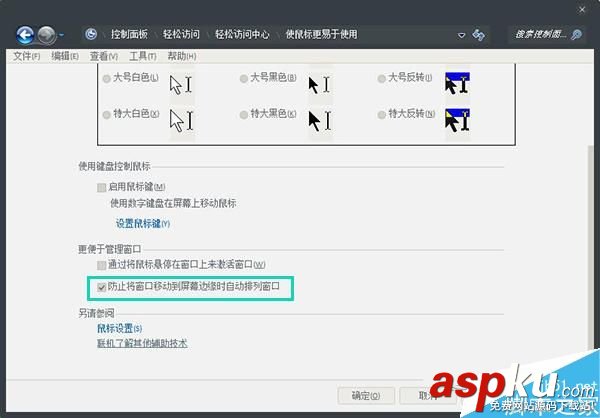Select the 控制面板 breadcrumb
The width and height of the screenshot is (600, 418).
[x=129, y=34]
